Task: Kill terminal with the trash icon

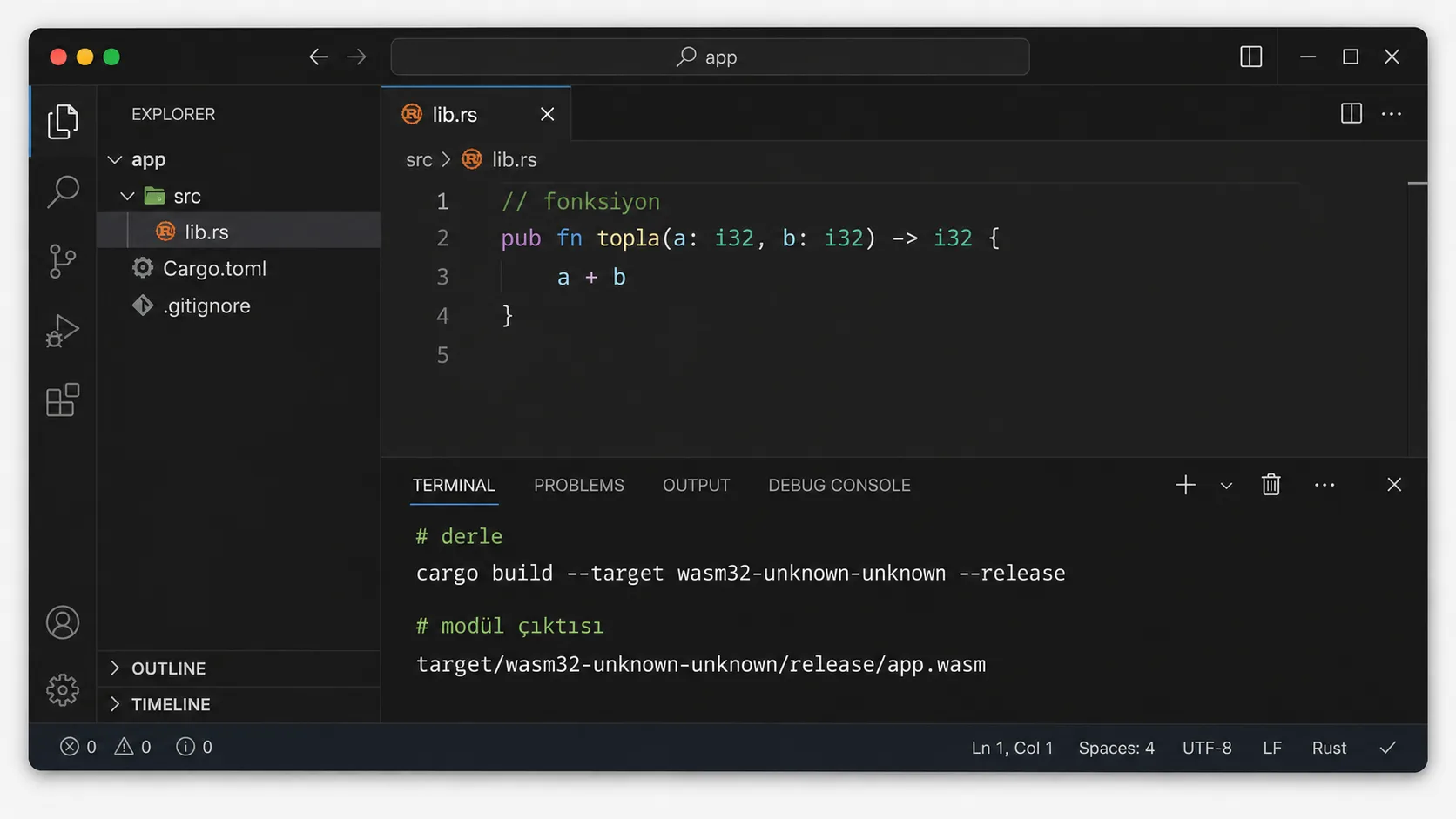Action: pyautogui.click(x=1271, y=485)
